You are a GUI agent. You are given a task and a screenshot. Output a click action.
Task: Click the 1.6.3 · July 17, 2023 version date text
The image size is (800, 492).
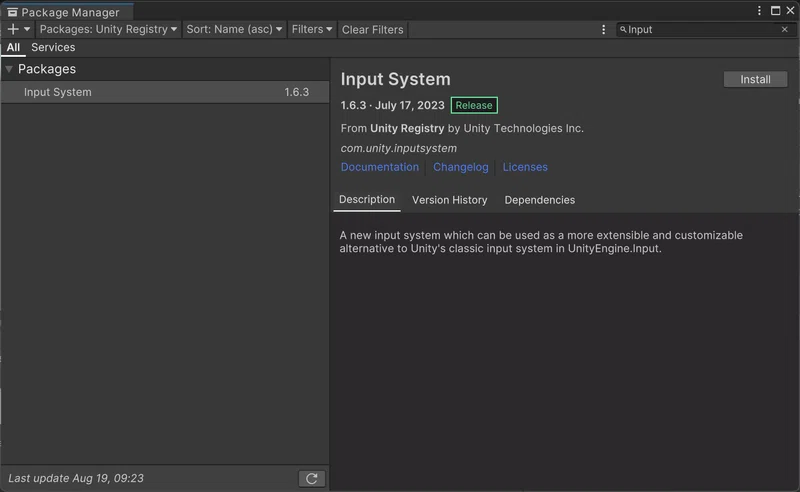pos(392,105)
